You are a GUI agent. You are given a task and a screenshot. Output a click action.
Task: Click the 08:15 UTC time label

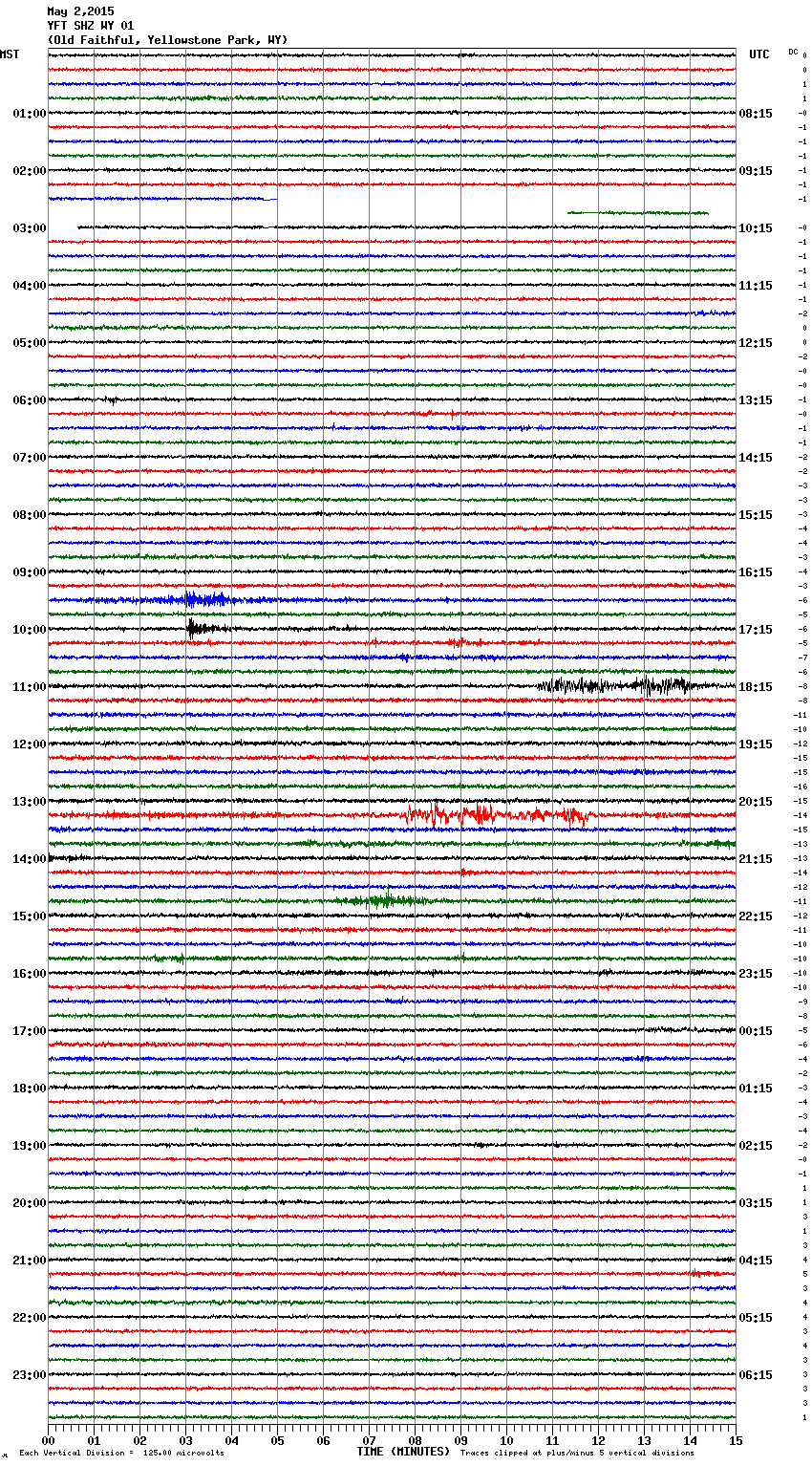coord(756,114)
